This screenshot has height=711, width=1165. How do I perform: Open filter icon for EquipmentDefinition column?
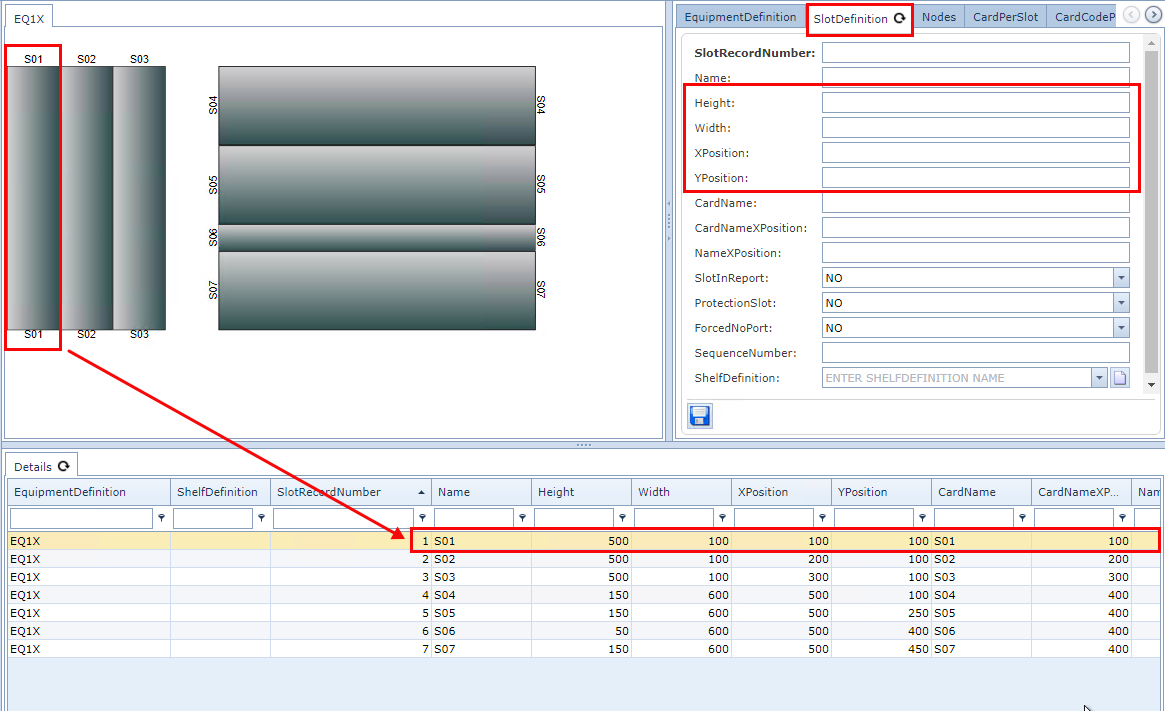point(161,518)
